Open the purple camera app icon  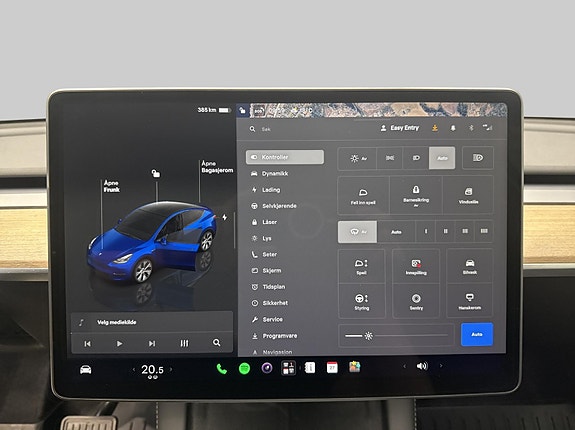(267, 368)
